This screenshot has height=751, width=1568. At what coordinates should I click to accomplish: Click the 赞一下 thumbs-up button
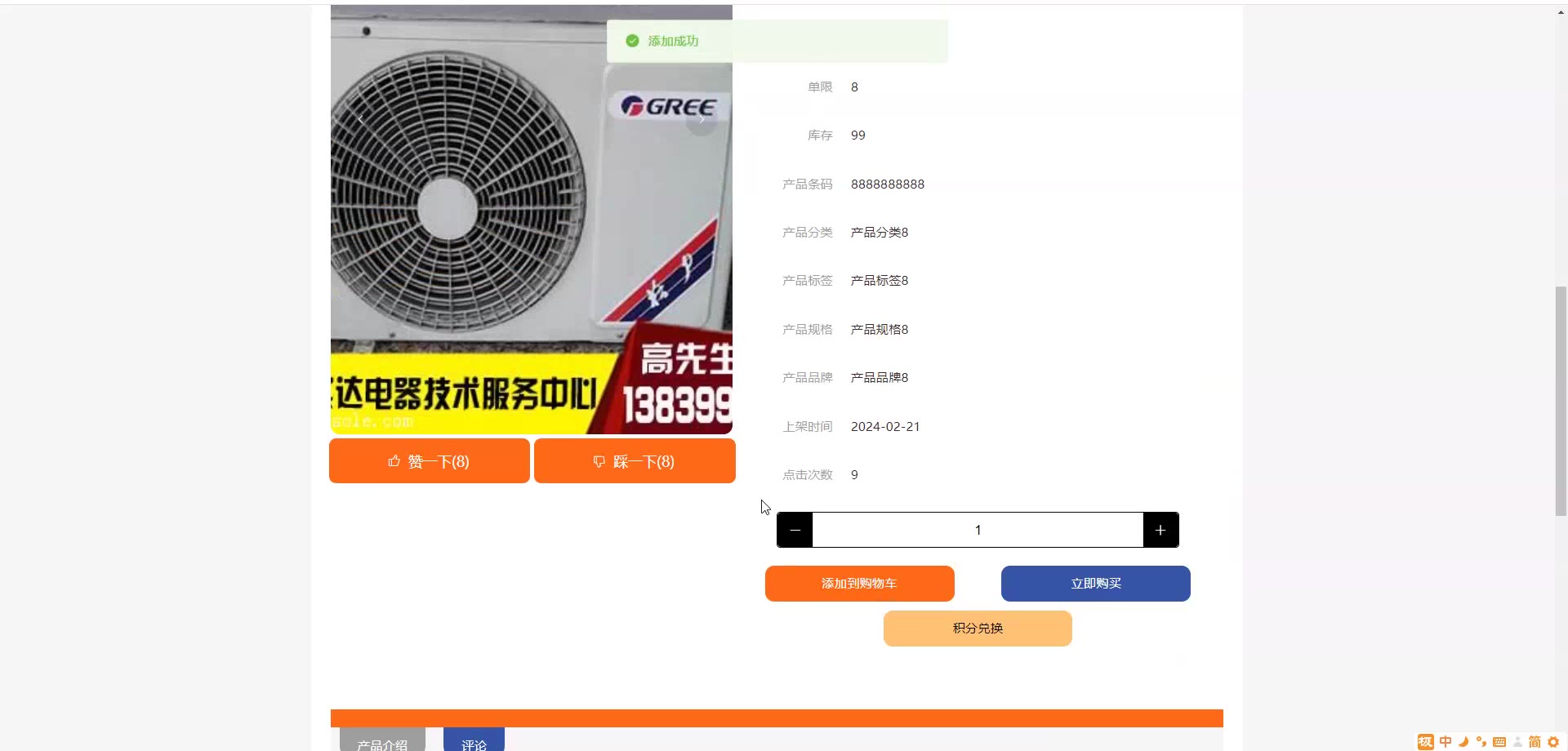pyautogui.click(x=430, y=461)
